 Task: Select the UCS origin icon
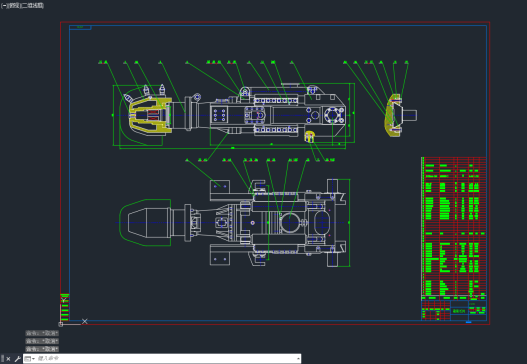coord(60,324)
